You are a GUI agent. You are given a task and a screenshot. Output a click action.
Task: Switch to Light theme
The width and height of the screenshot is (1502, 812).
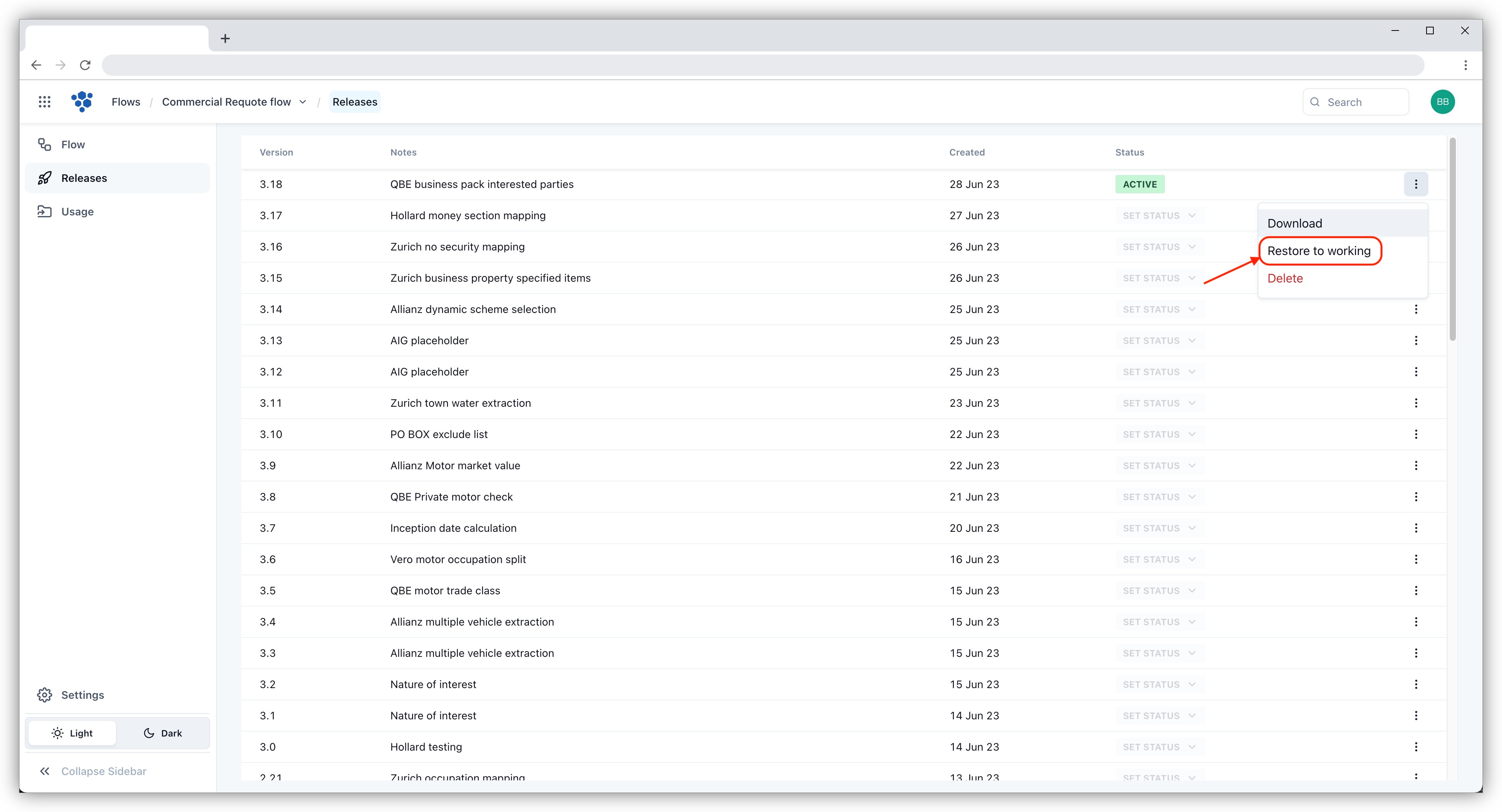72,733
